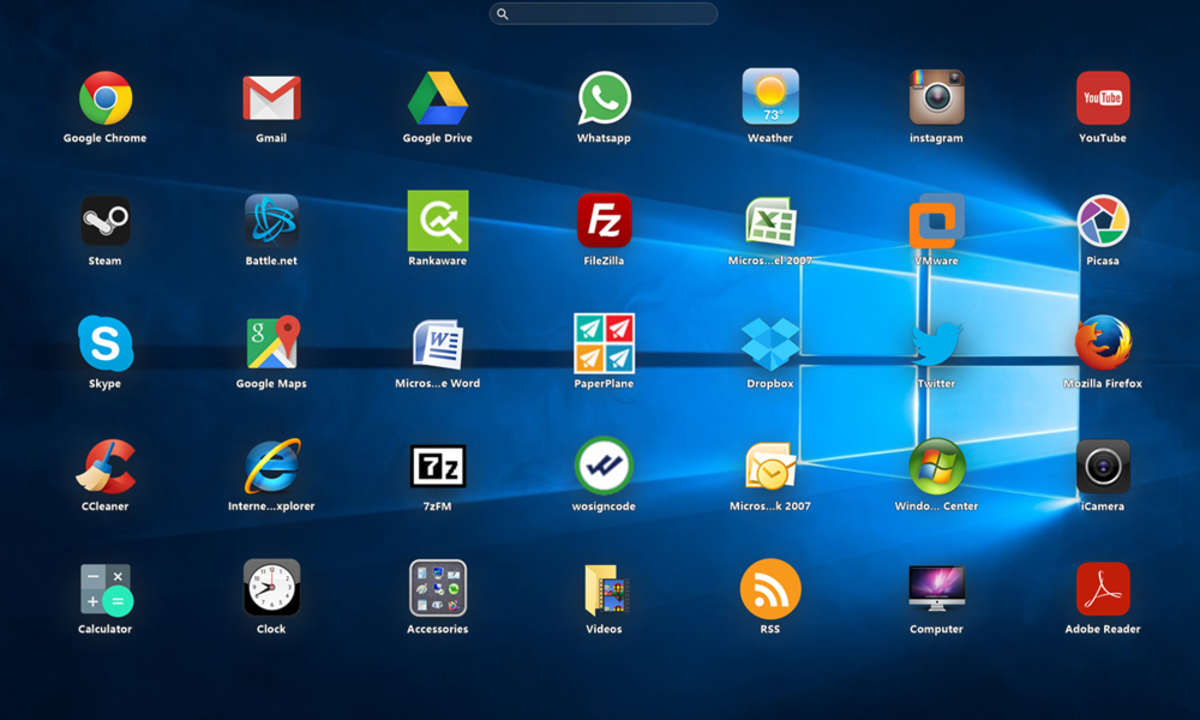Launch the Skype app
Viewport: 1200px width, 720px height.
[x=105, y=343]
